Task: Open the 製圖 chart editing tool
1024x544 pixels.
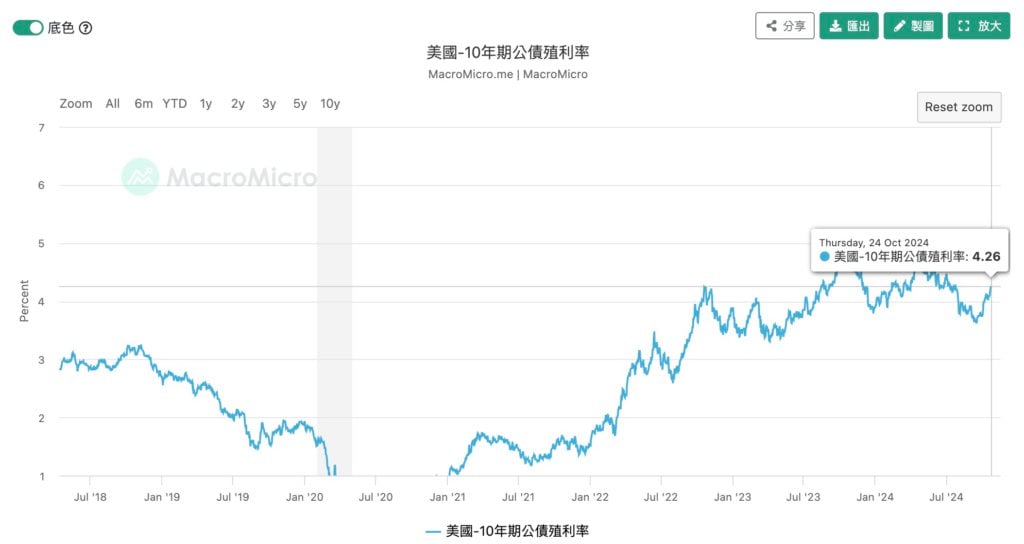Action: [x=911, y=26]
